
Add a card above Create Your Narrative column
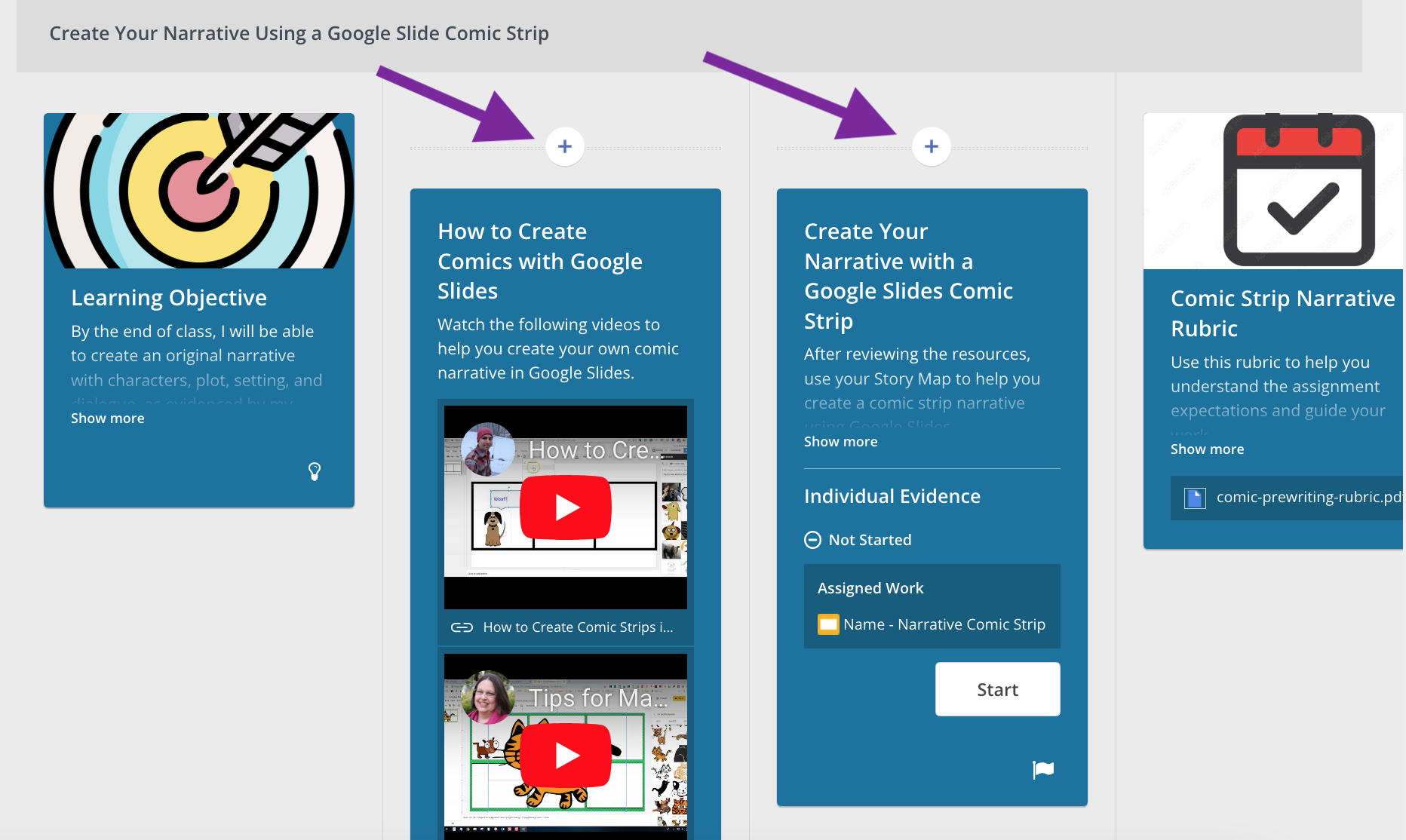coord(932,146)
